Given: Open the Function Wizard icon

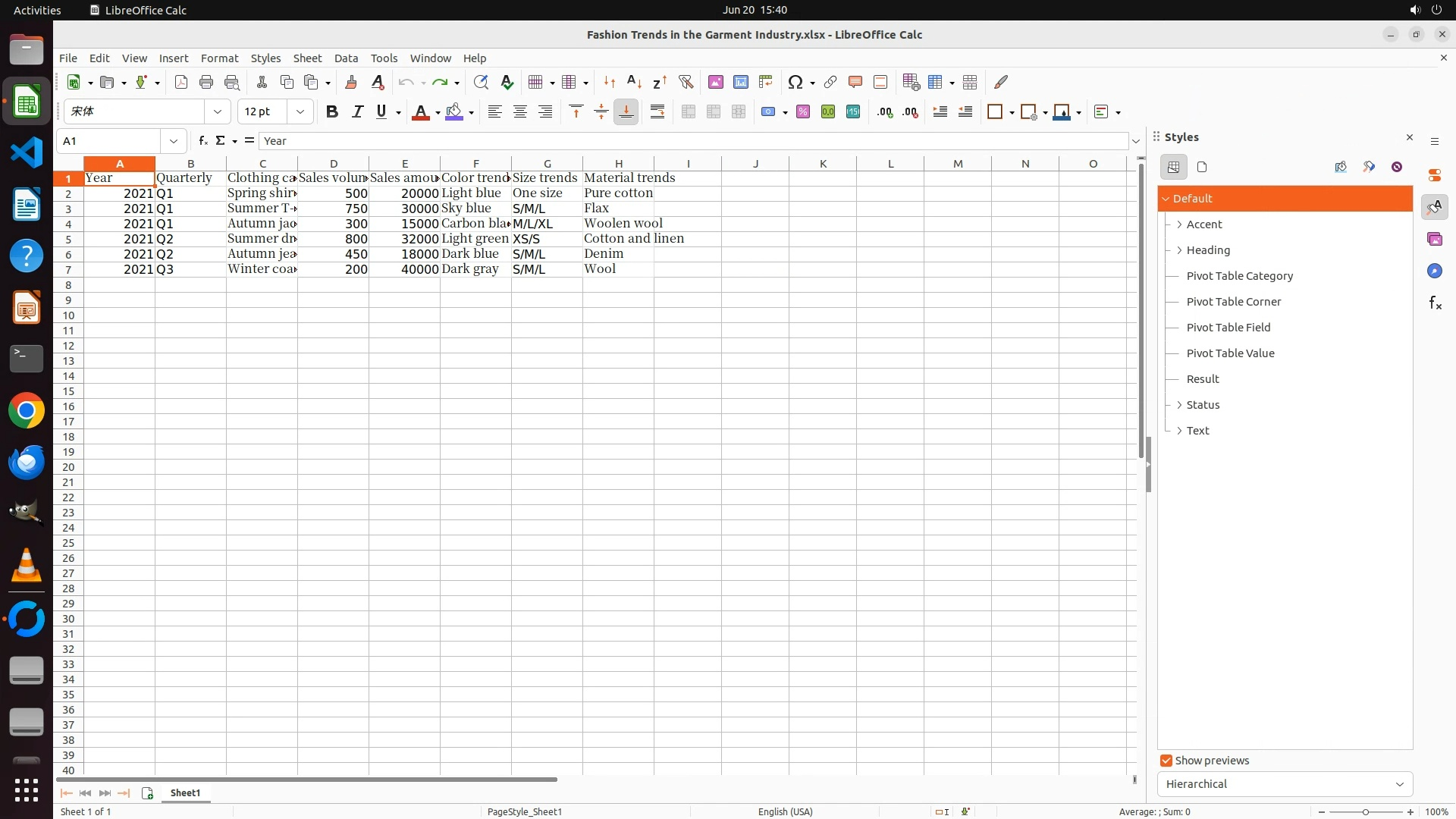Looking at the screenshot, I should [x=202, y=140].
